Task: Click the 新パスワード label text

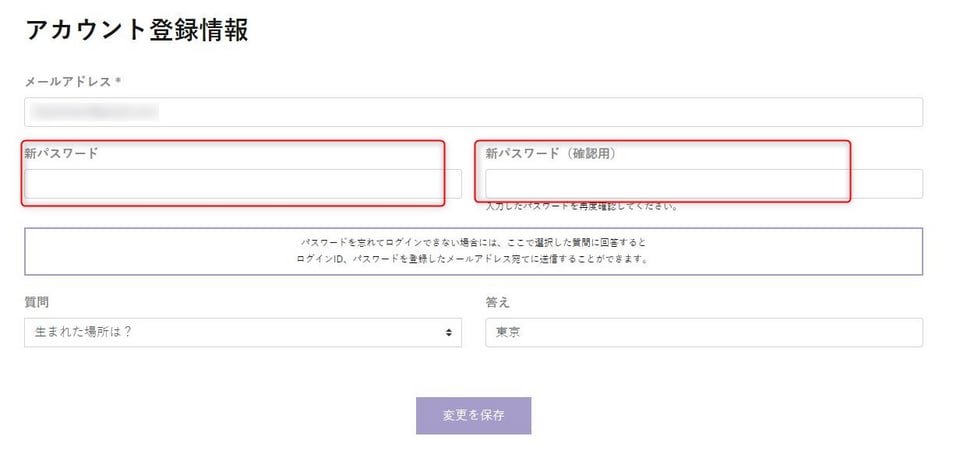Action: pyautogui.click(x=61, y=153)
